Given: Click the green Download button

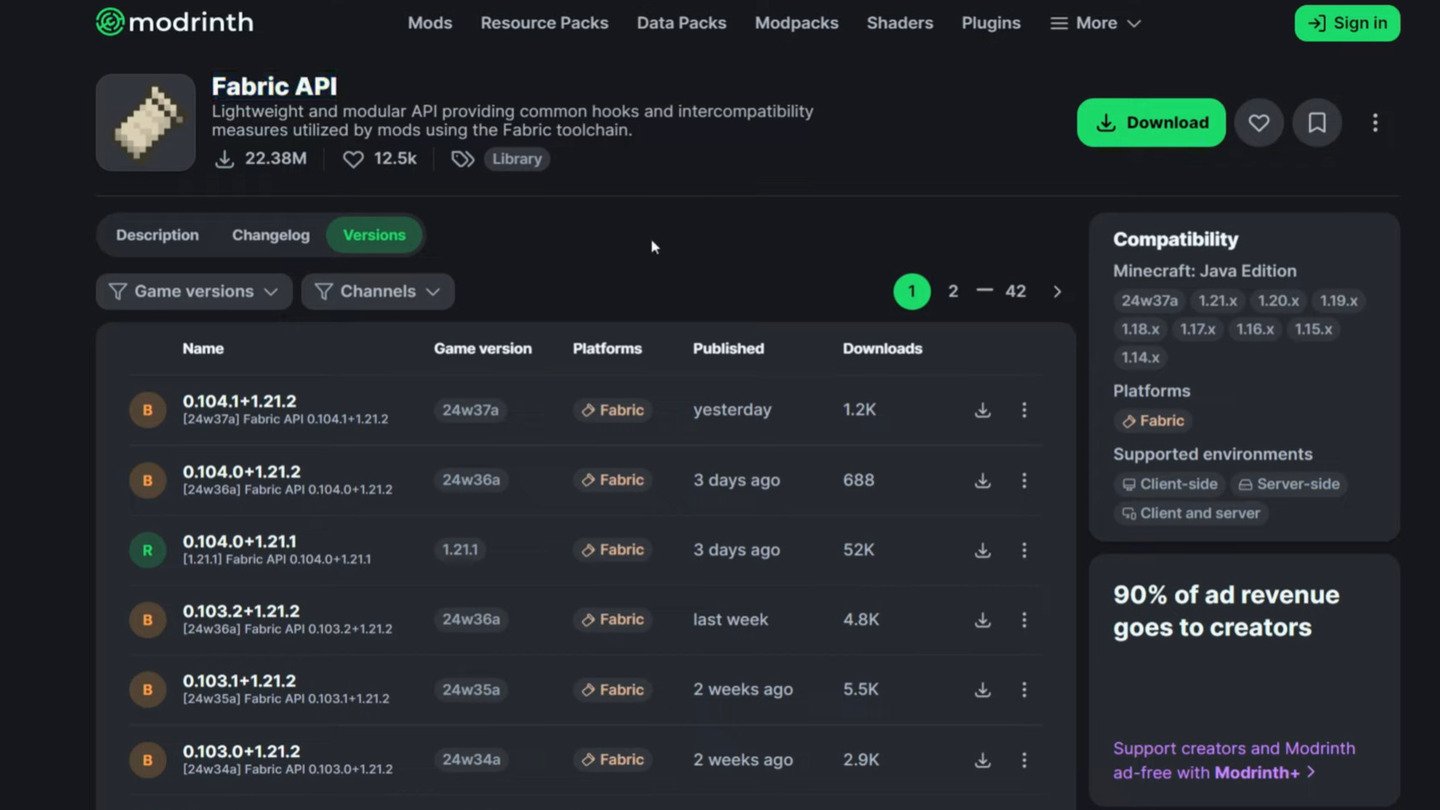Looking at the screenshot, I should [1151, 123].
